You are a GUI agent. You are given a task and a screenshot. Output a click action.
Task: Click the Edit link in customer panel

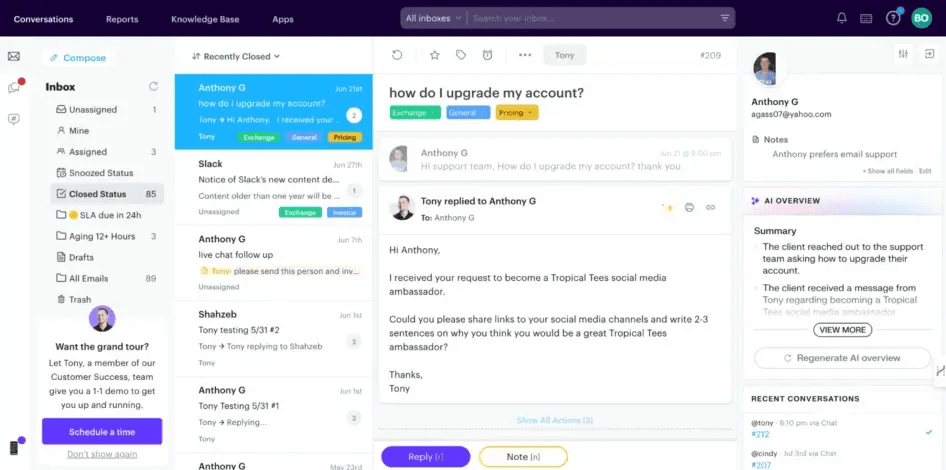[x=925, y=171]
